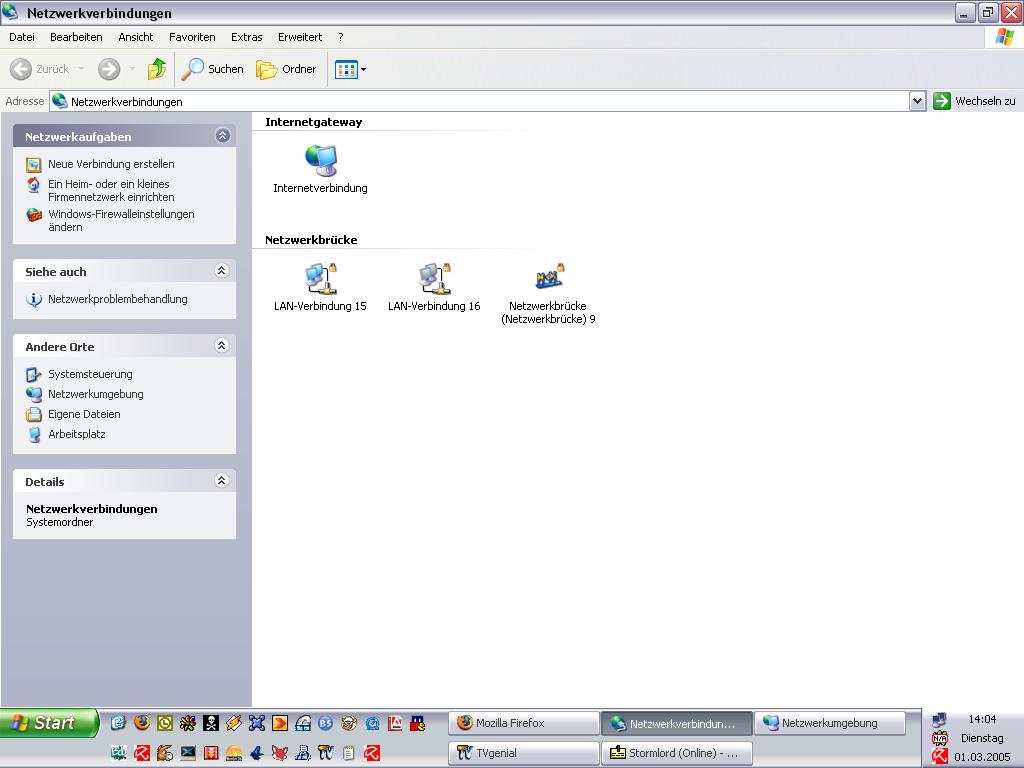Select the LAN-Verbindung 16 connection
The image size is (1024, 768).
click(x=434, y=287)
